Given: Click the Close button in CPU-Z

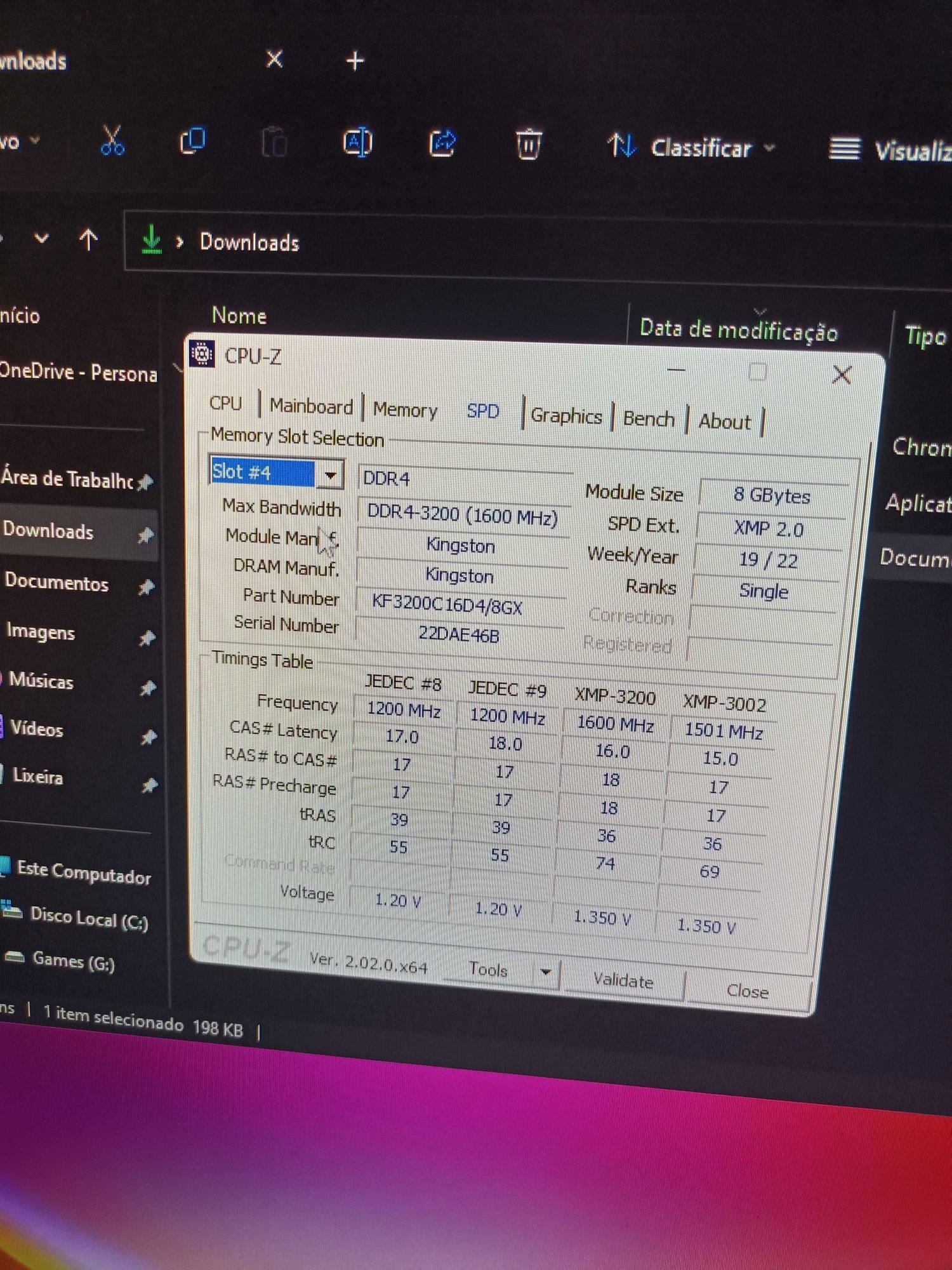Looking at the screenshot, I should pos(748,991).
